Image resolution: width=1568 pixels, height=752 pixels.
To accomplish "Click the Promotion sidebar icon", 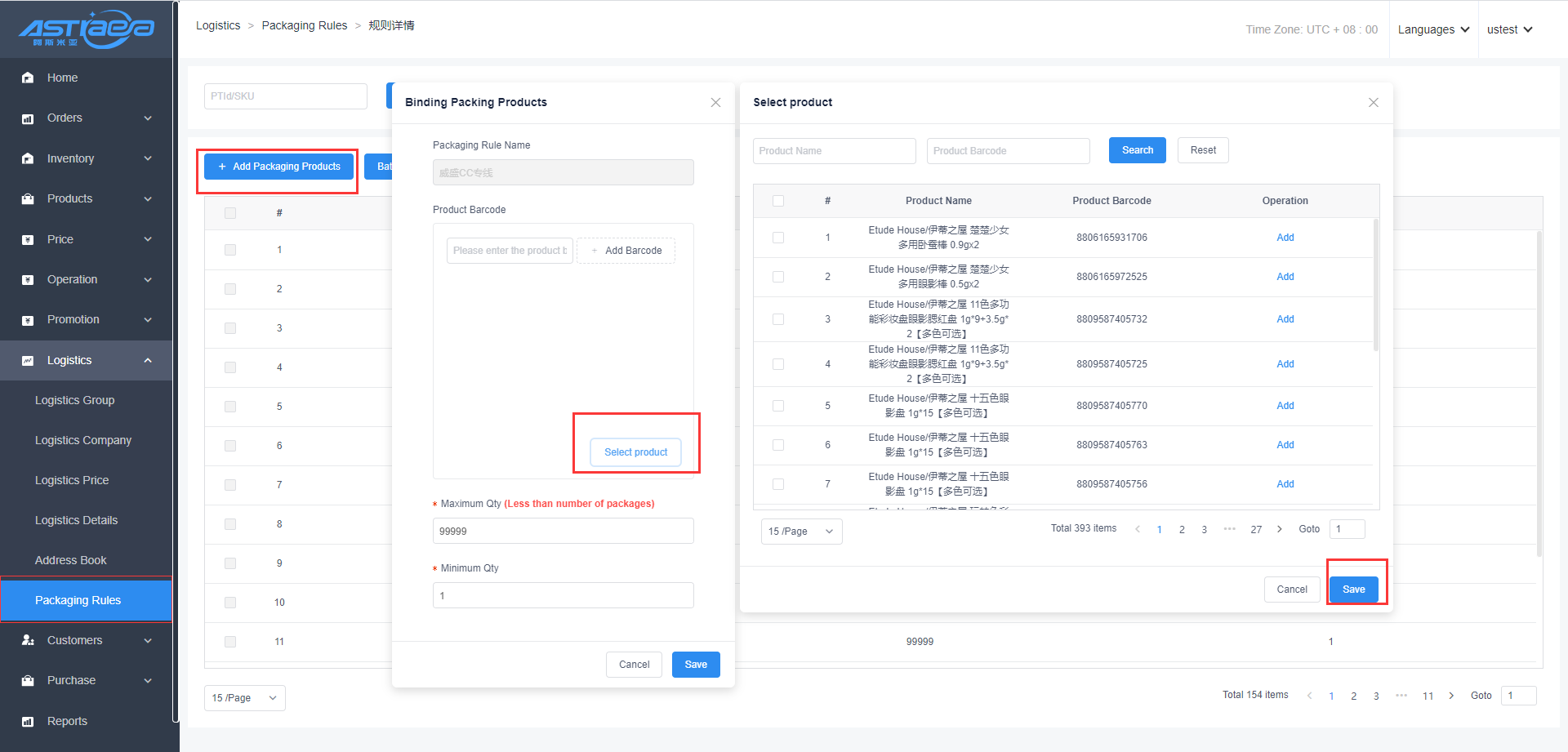I will [x=28, y=320].
